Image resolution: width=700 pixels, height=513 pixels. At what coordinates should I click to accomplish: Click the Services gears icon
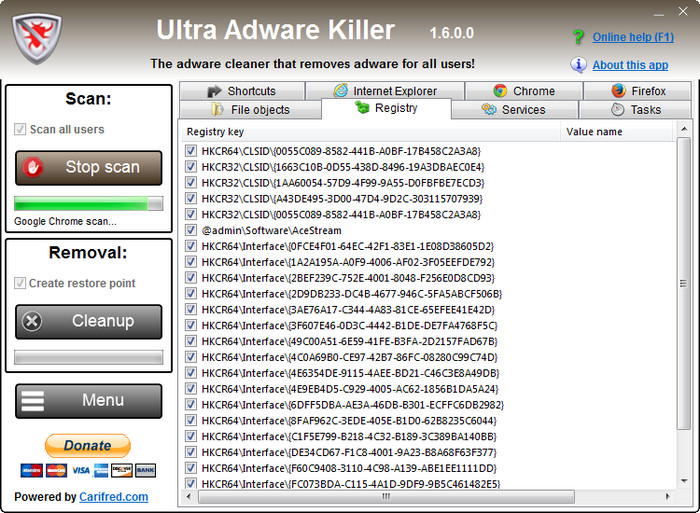(489, 109)
